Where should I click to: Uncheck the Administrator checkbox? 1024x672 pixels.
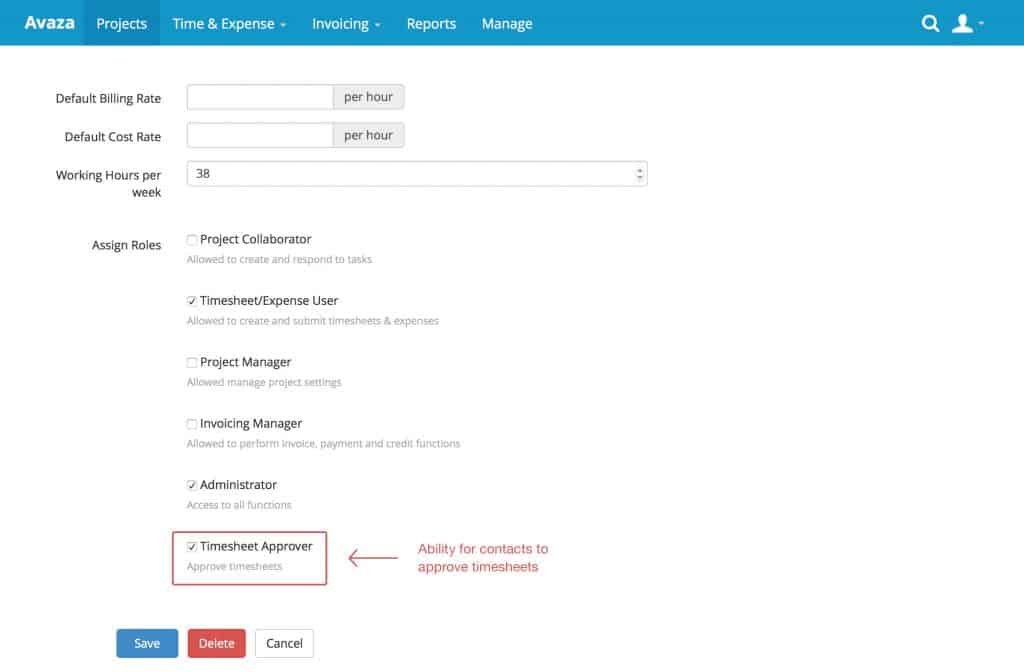pos(191,485)
